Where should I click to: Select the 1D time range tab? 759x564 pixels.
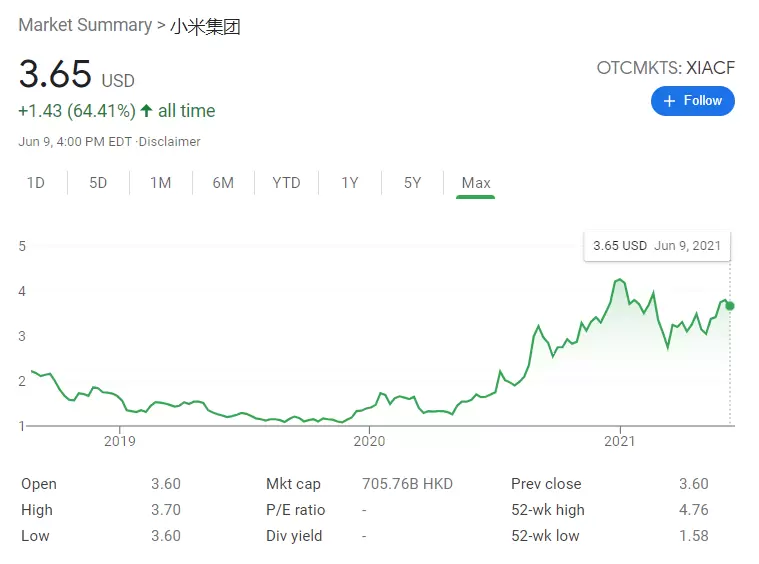point(36,183)
